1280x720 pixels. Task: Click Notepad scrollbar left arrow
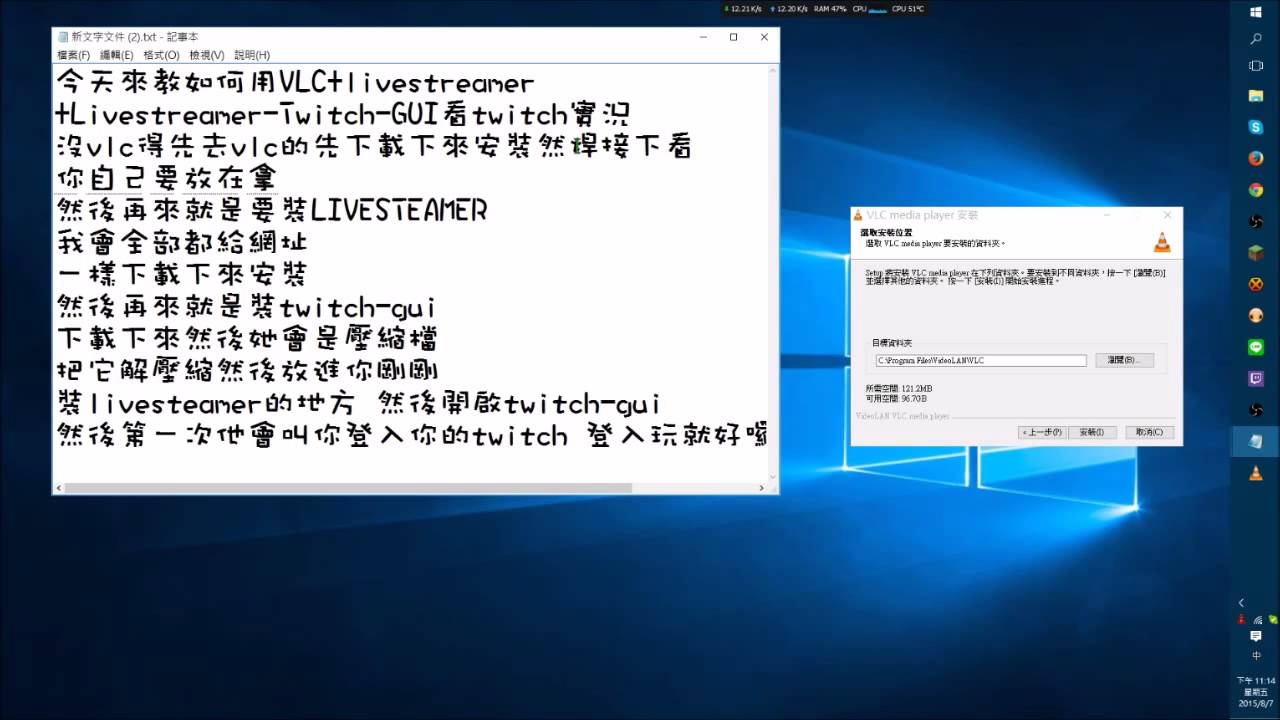pos(59,488)
